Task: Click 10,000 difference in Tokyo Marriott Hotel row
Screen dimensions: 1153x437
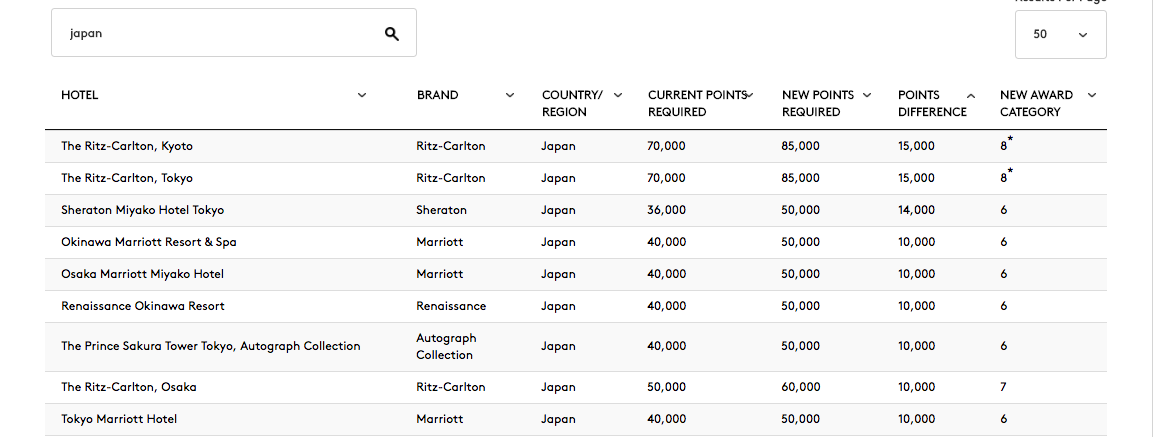Action: coord(916,419)
